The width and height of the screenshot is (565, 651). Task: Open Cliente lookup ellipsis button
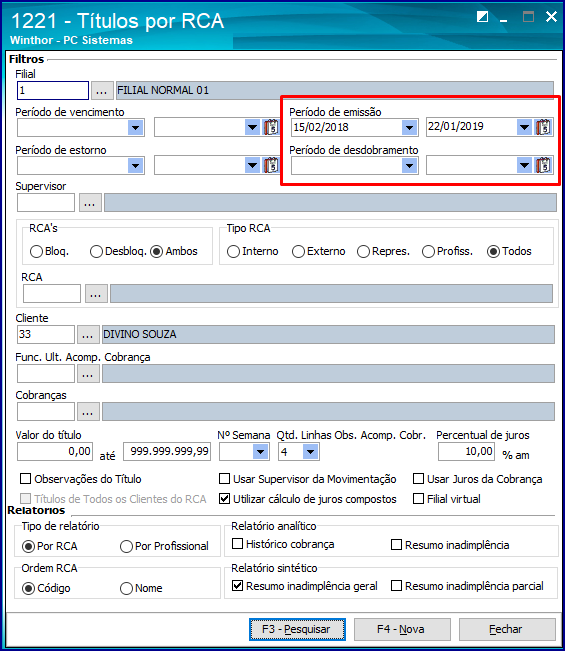[x=88, y=335]
